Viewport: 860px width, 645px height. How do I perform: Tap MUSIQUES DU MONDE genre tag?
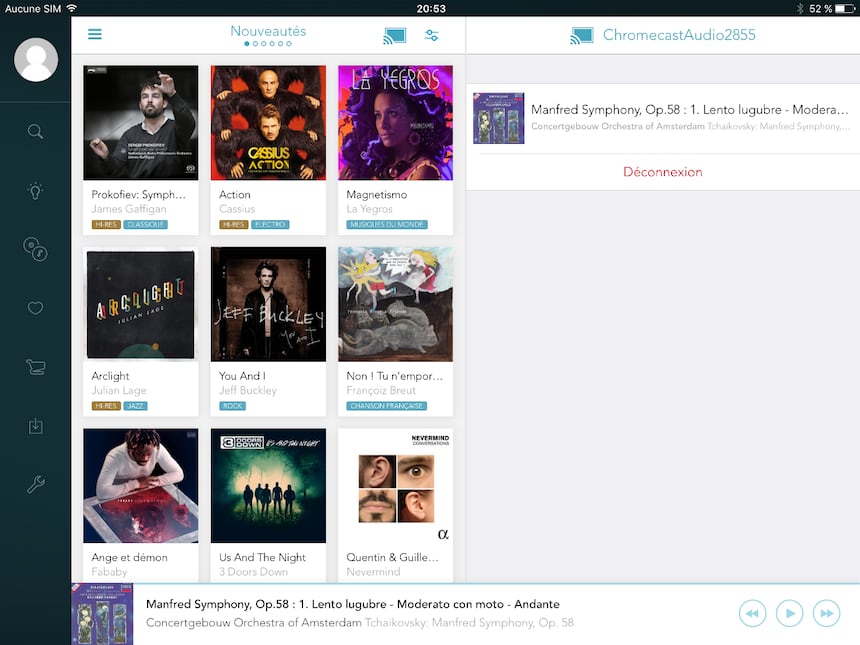[387, 224]
